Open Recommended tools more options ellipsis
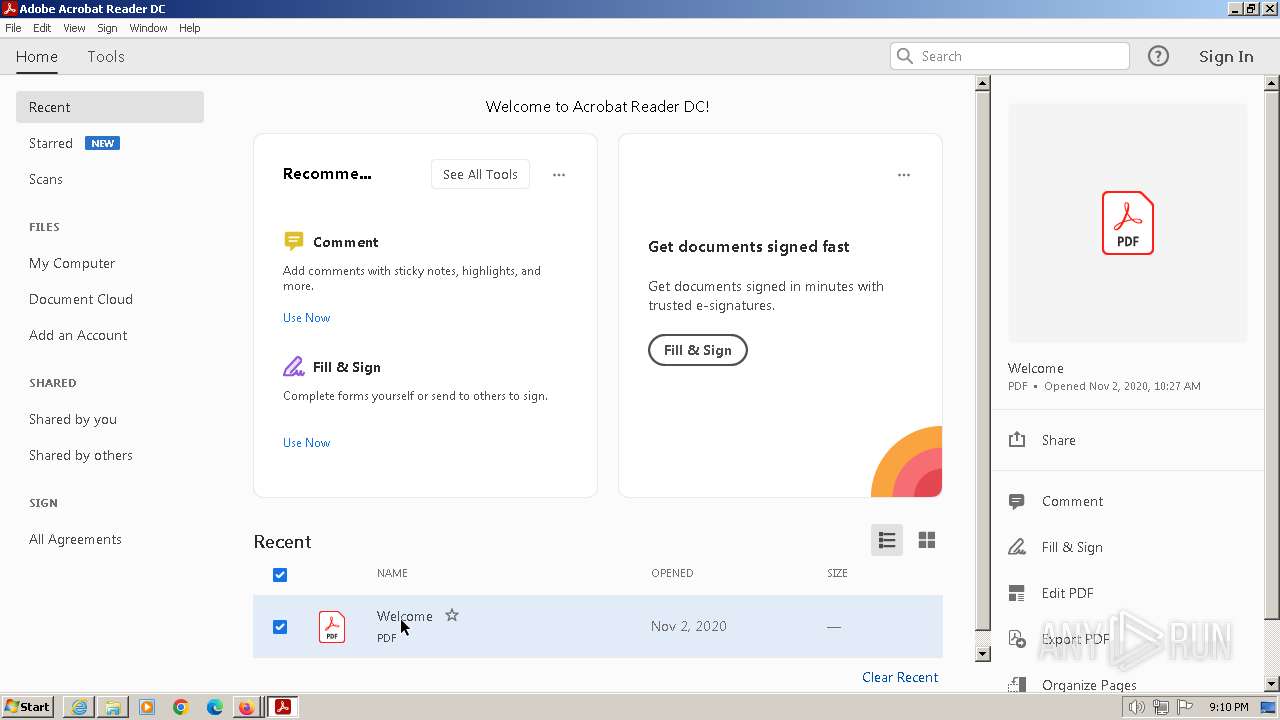This screenshot has width=1280, height=720. click(x=559, y=174)
